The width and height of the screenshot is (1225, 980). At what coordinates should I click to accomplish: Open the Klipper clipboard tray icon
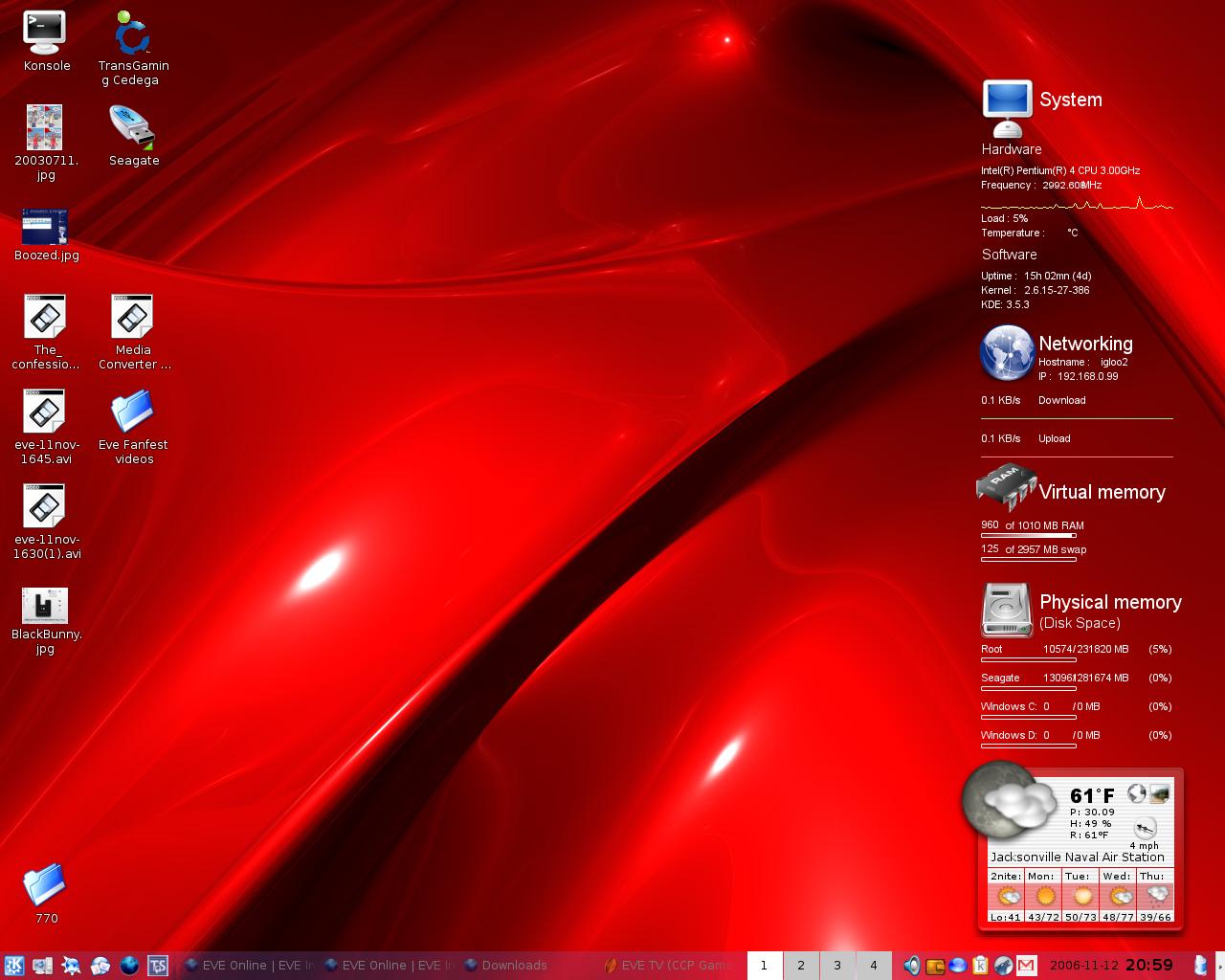[x=980, y=965]
